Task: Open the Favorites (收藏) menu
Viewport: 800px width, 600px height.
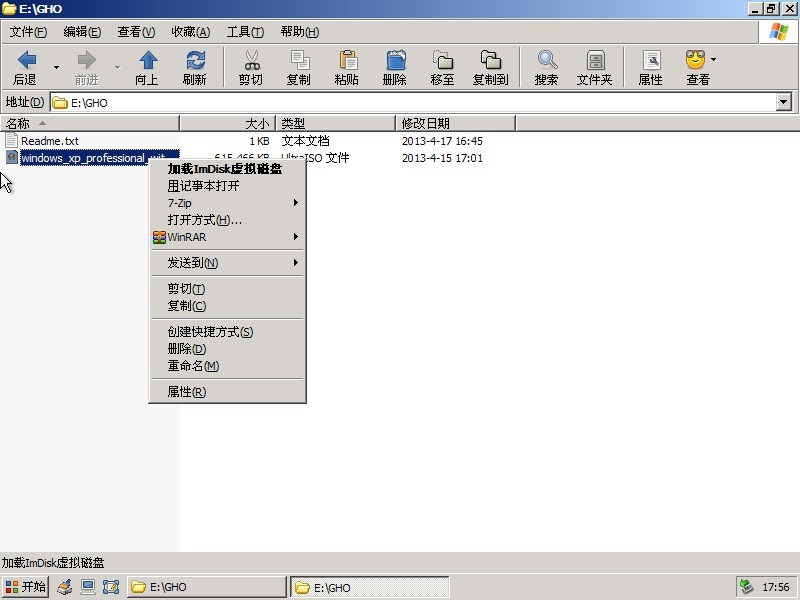Action: coord(190,32)
